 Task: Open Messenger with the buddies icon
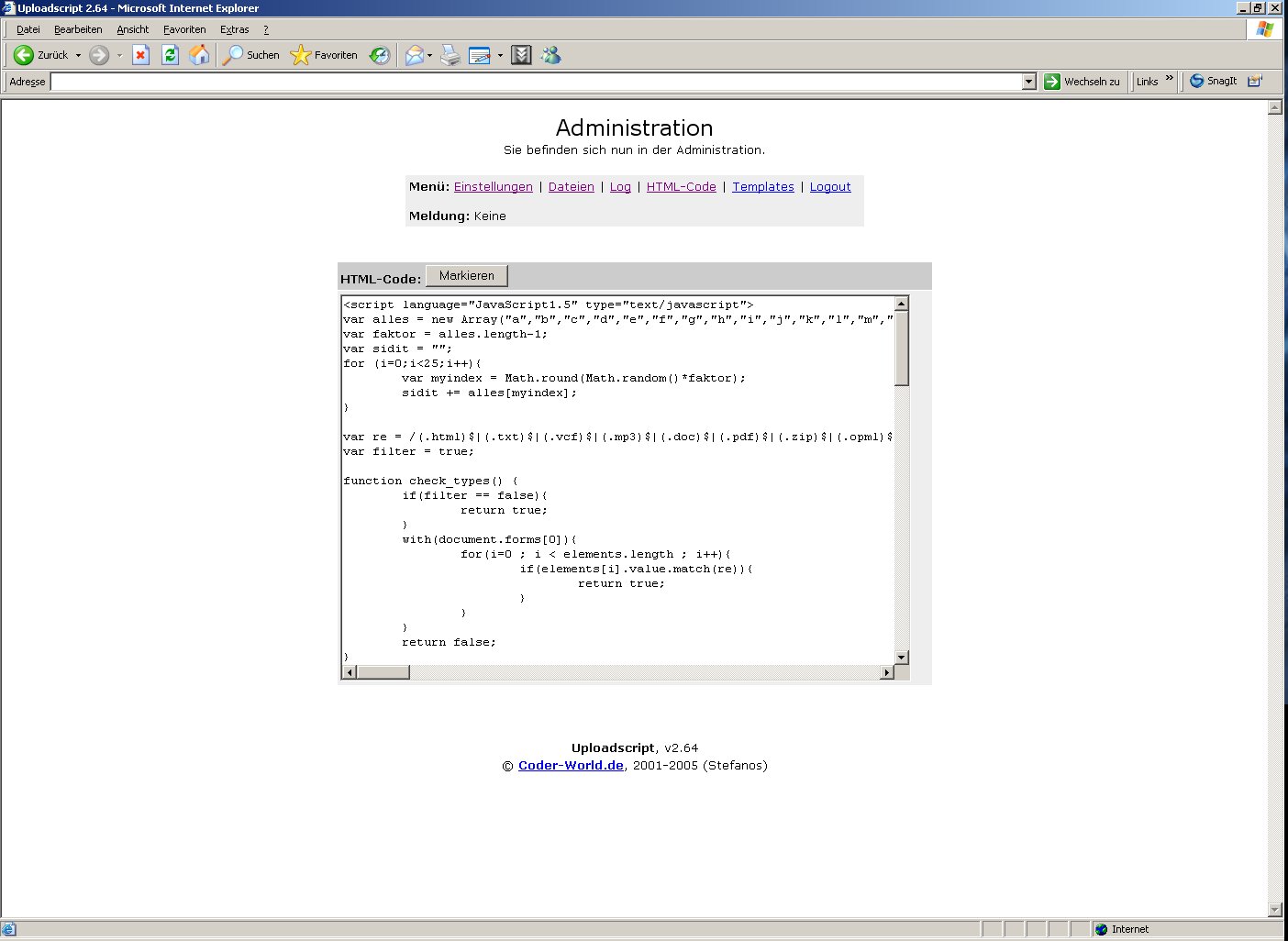pyautogui.click(x=550, y=55)
